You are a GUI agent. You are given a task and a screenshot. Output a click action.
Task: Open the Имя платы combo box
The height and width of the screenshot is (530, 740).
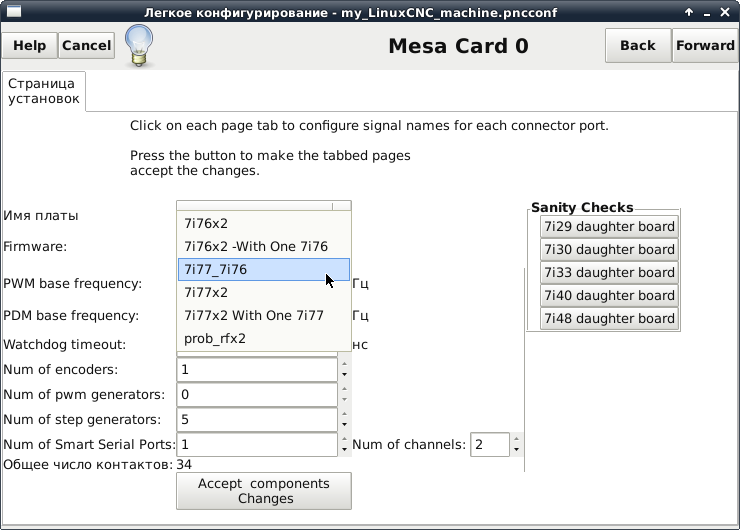264,206
